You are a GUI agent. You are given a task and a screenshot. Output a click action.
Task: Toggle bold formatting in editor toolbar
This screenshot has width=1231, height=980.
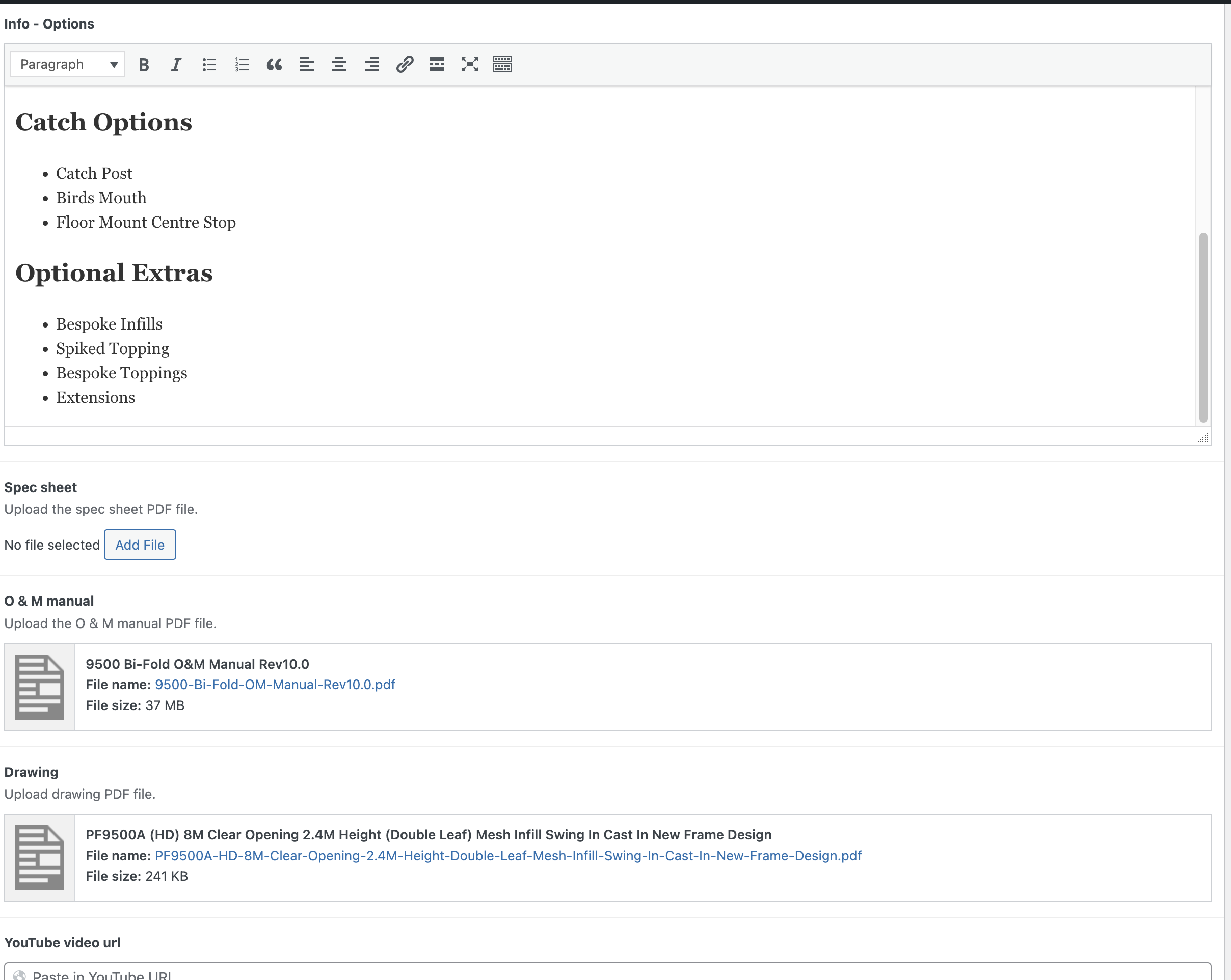[144, 65]
